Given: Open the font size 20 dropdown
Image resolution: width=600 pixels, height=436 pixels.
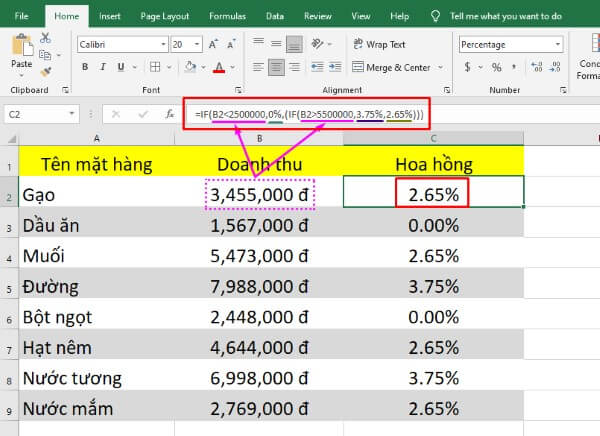Looking at the screenshot, I should point(197,44).
